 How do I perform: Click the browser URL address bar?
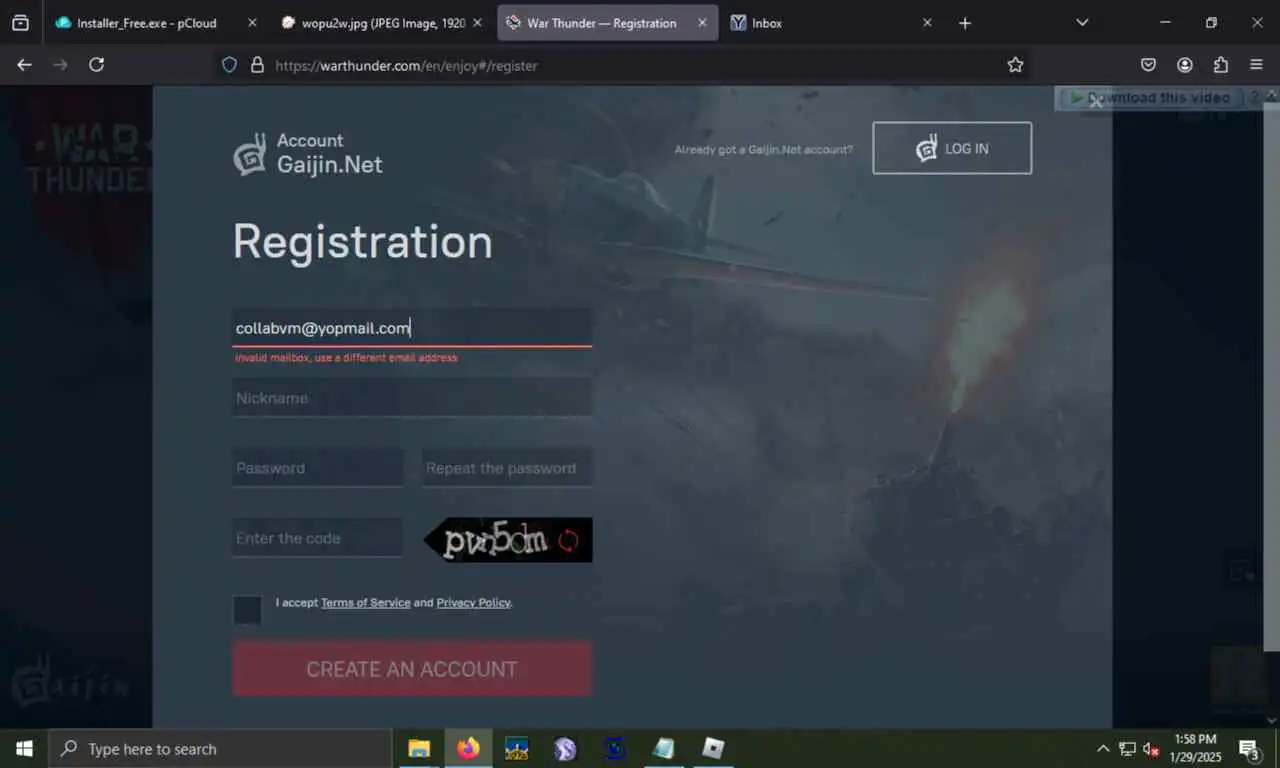tap(620, 65)
